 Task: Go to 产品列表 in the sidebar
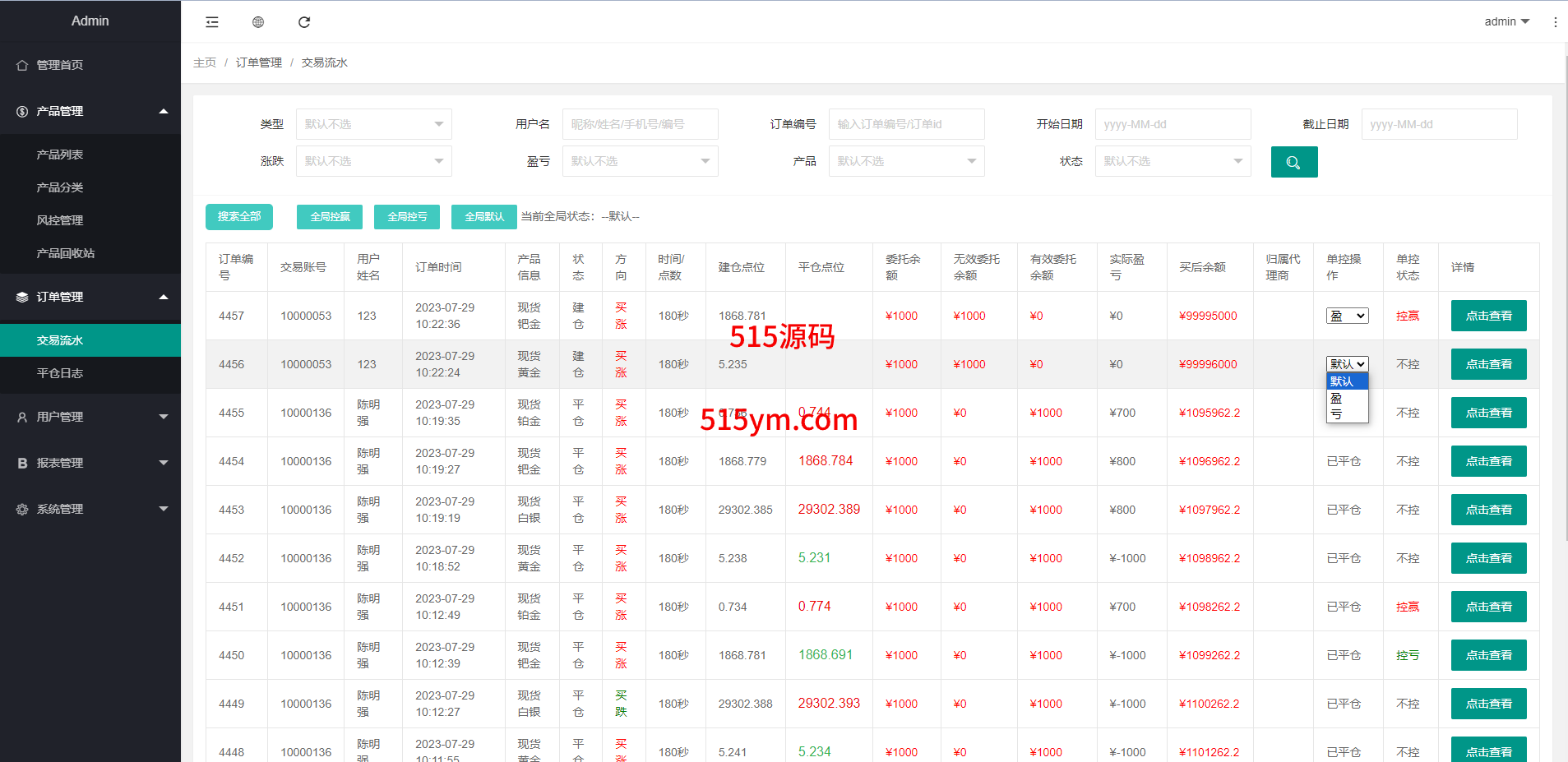coord(60,155)
